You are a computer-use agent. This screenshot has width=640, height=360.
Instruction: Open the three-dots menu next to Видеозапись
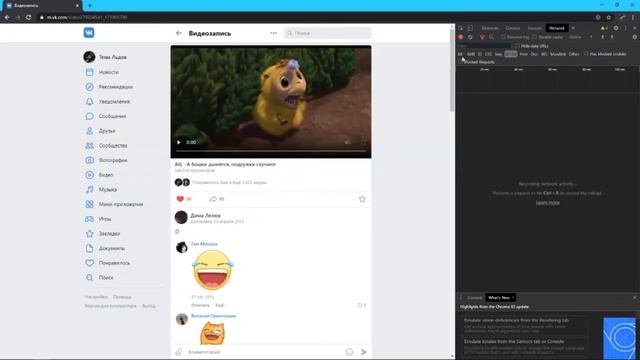click(273, 33)
